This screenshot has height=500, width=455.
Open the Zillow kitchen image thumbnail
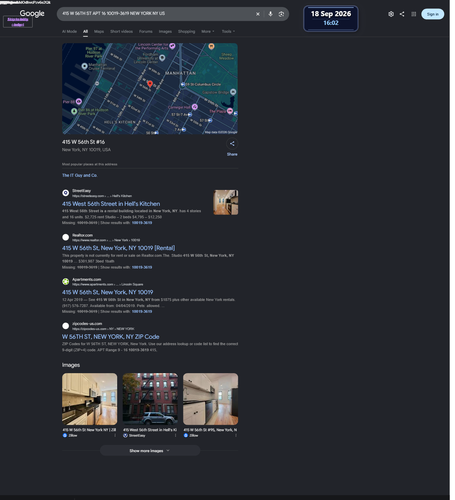(90, 399)
